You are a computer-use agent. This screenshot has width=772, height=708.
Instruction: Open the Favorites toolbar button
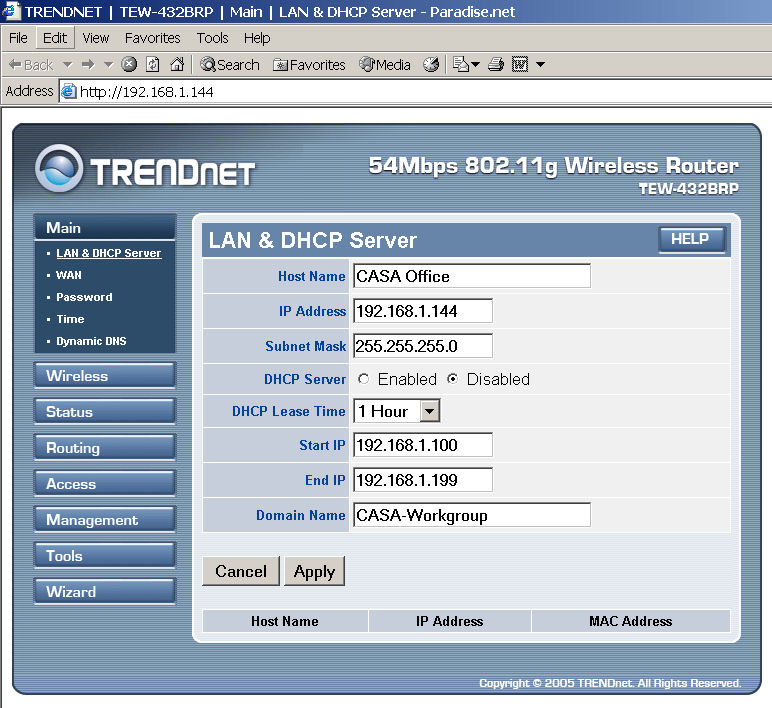pos(309,64)
